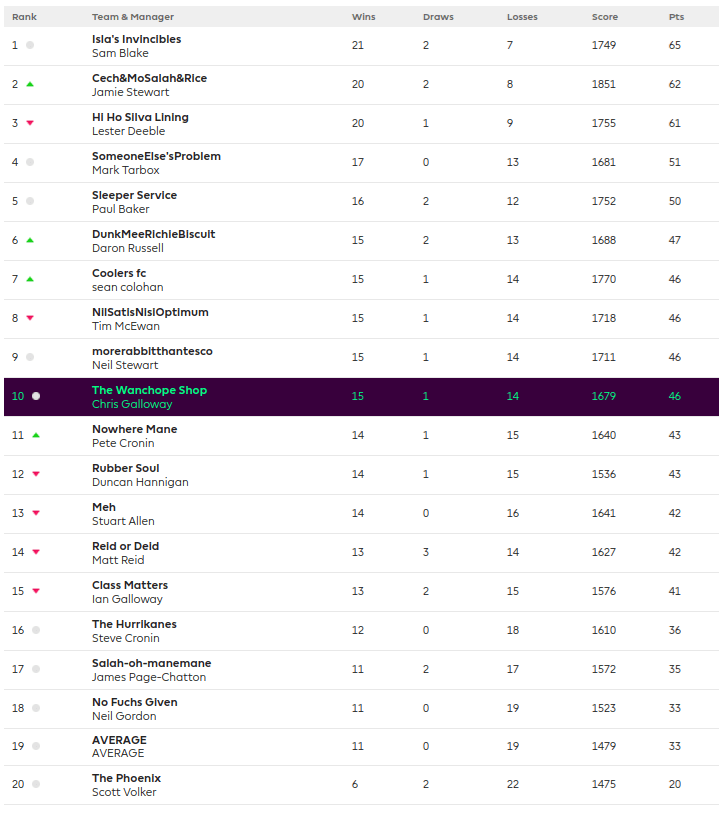The width and height of the screenshot is (719, 813).
Task: Click green up arrow beside Nowhere Mane
Action: [36, 435]
